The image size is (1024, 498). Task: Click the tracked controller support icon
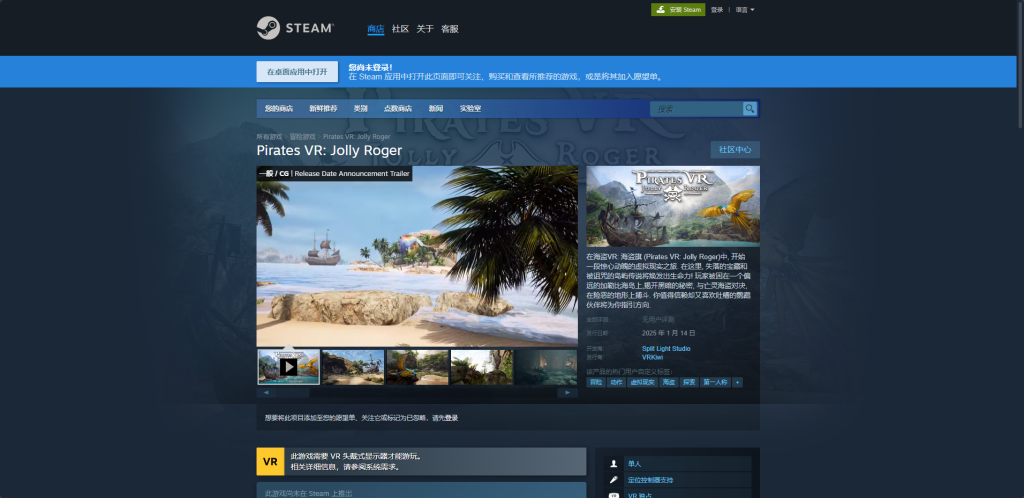[x=613, y=480]
